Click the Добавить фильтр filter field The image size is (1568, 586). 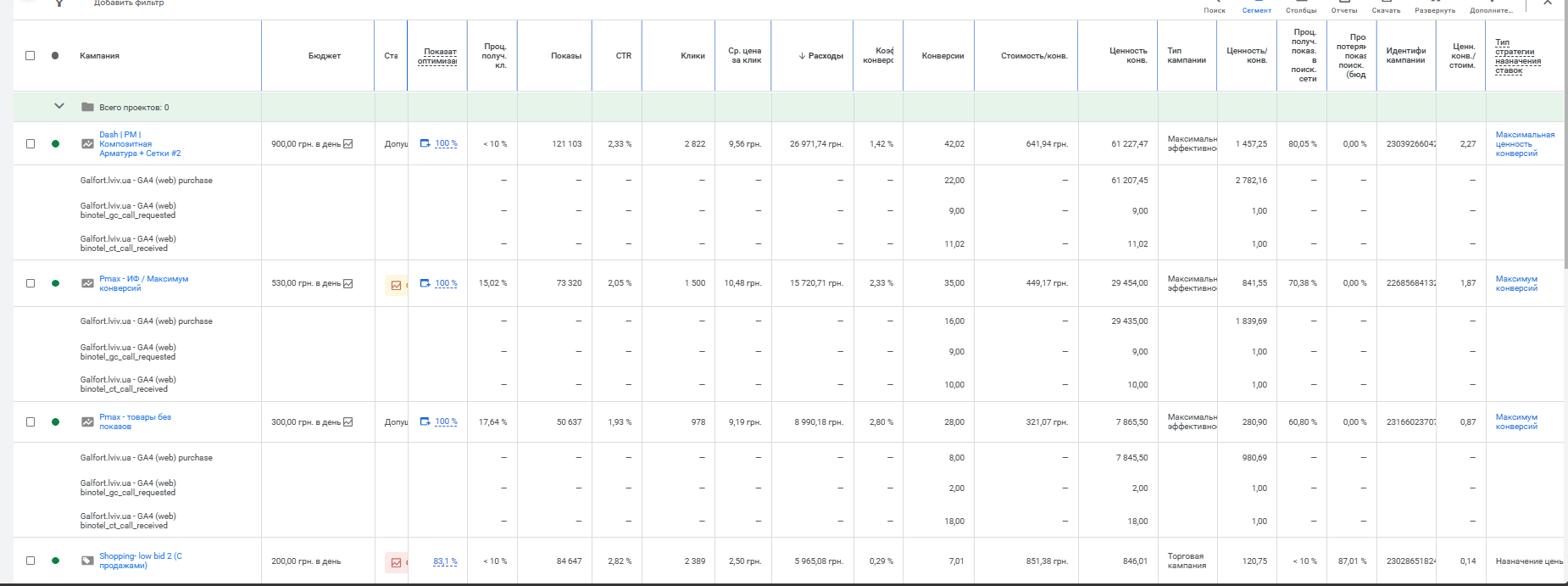click(129, 3)
